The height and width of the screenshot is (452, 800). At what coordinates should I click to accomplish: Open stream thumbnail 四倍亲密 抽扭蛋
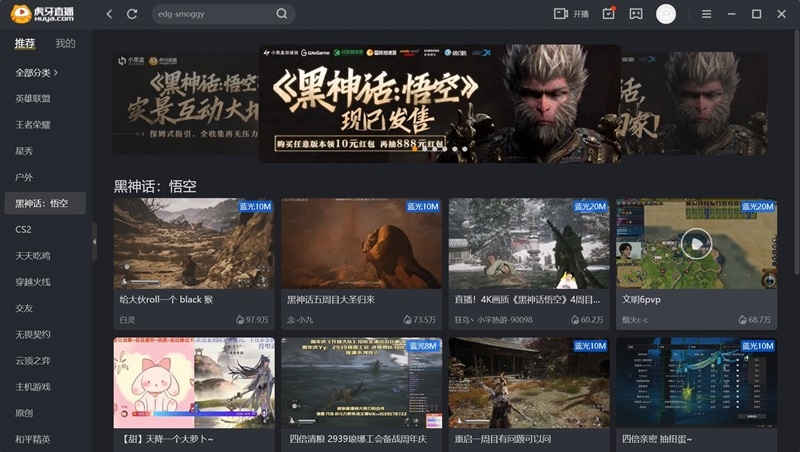click(696, 383)
